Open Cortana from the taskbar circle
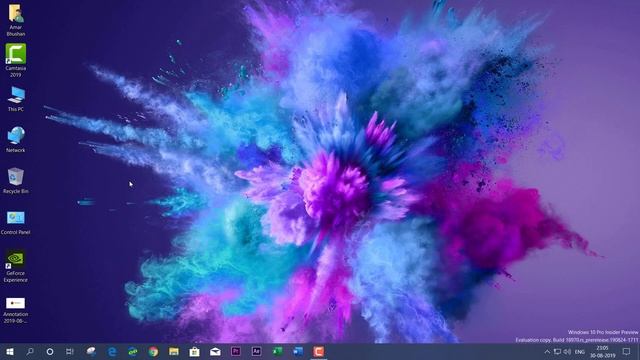Viewport: 640px width, 360px height. coord(50,351)
